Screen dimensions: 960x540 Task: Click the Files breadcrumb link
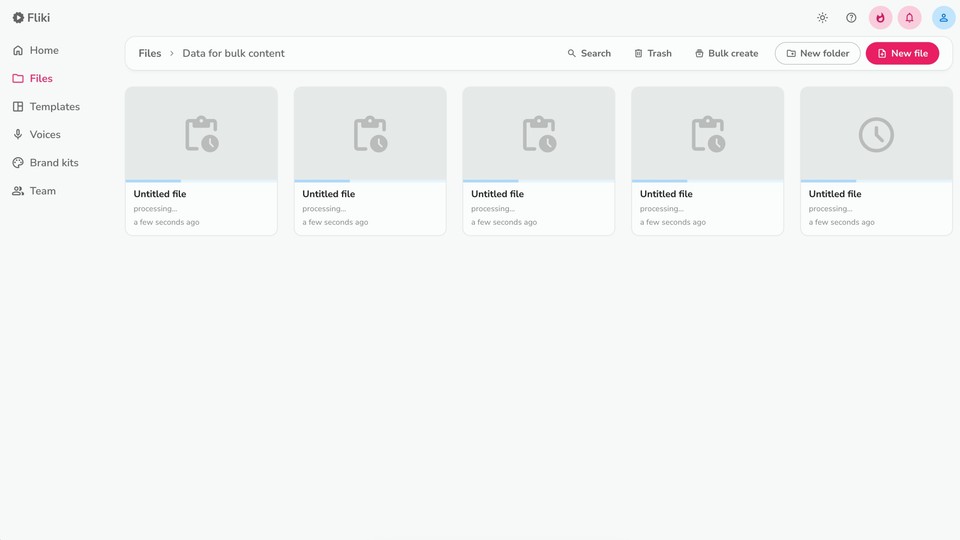point(149,53)
